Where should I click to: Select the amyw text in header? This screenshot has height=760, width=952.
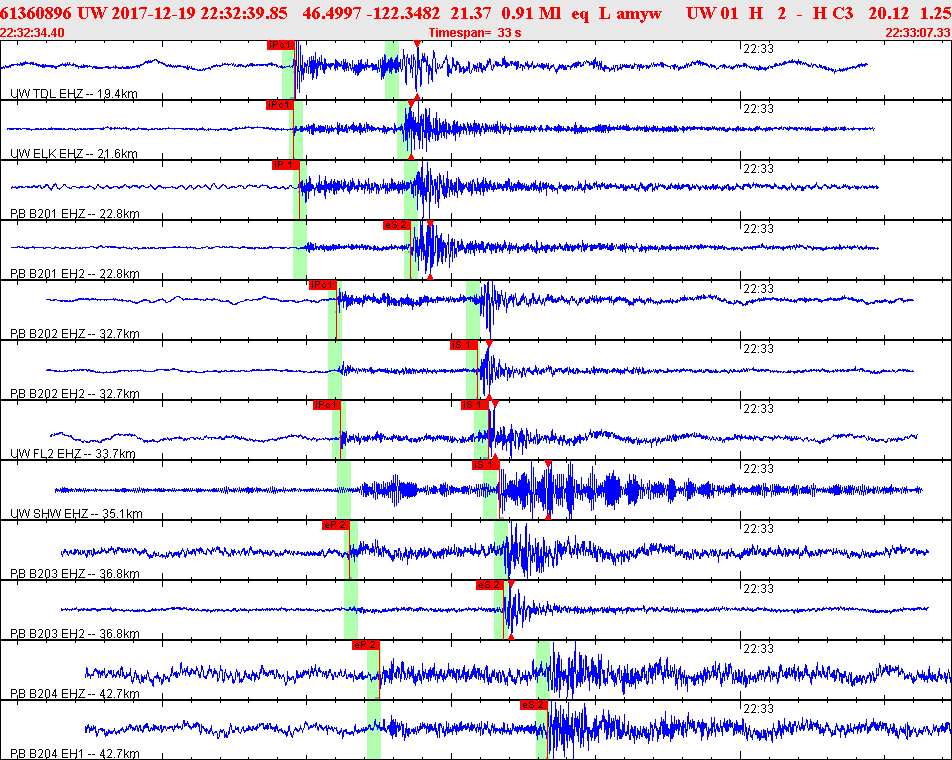pos(638,14)
